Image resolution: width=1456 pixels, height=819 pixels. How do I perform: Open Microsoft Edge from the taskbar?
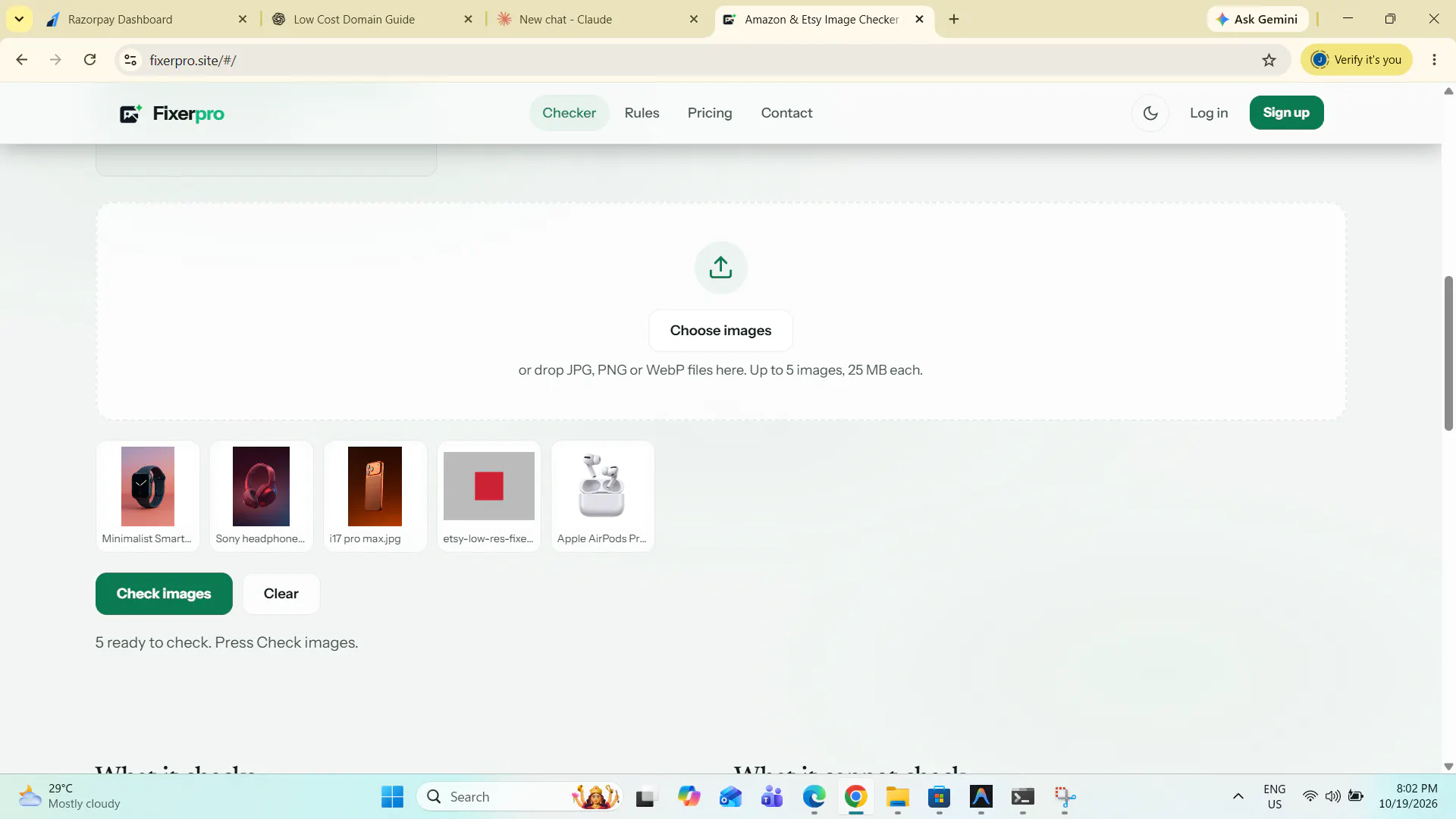pyautogui.click(x=814, y=797)
